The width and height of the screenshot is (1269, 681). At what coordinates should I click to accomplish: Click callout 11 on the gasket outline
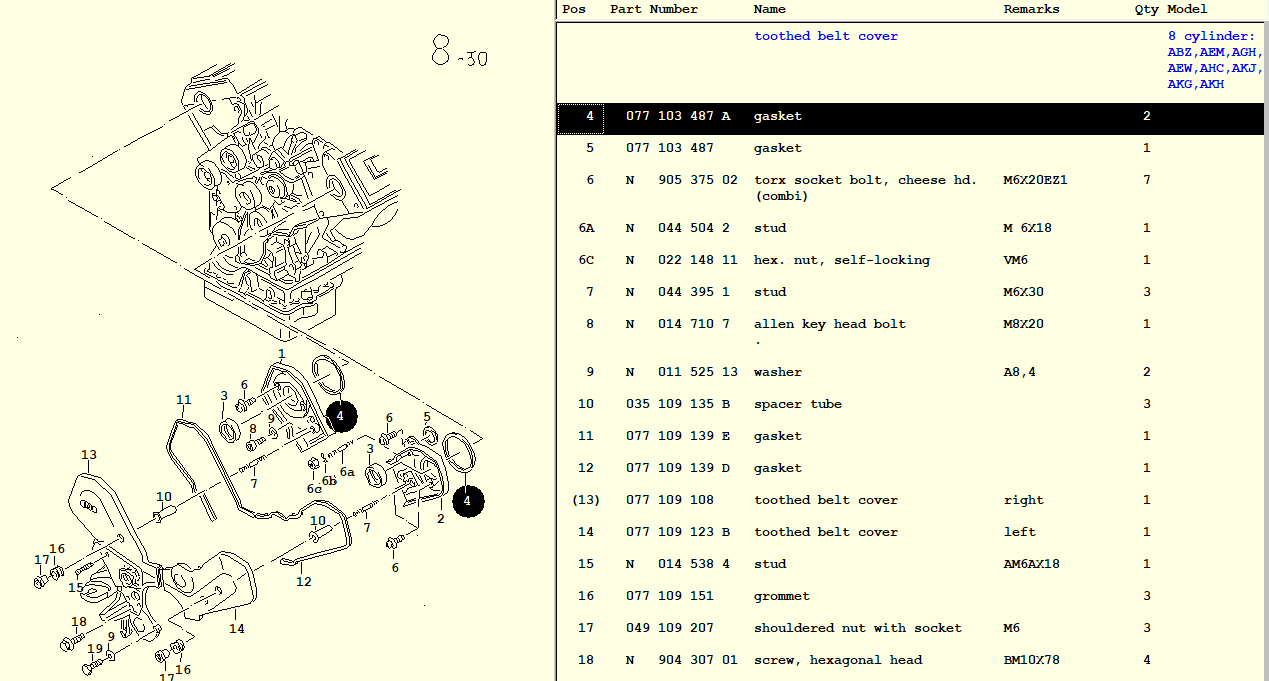tap(183, 400)
